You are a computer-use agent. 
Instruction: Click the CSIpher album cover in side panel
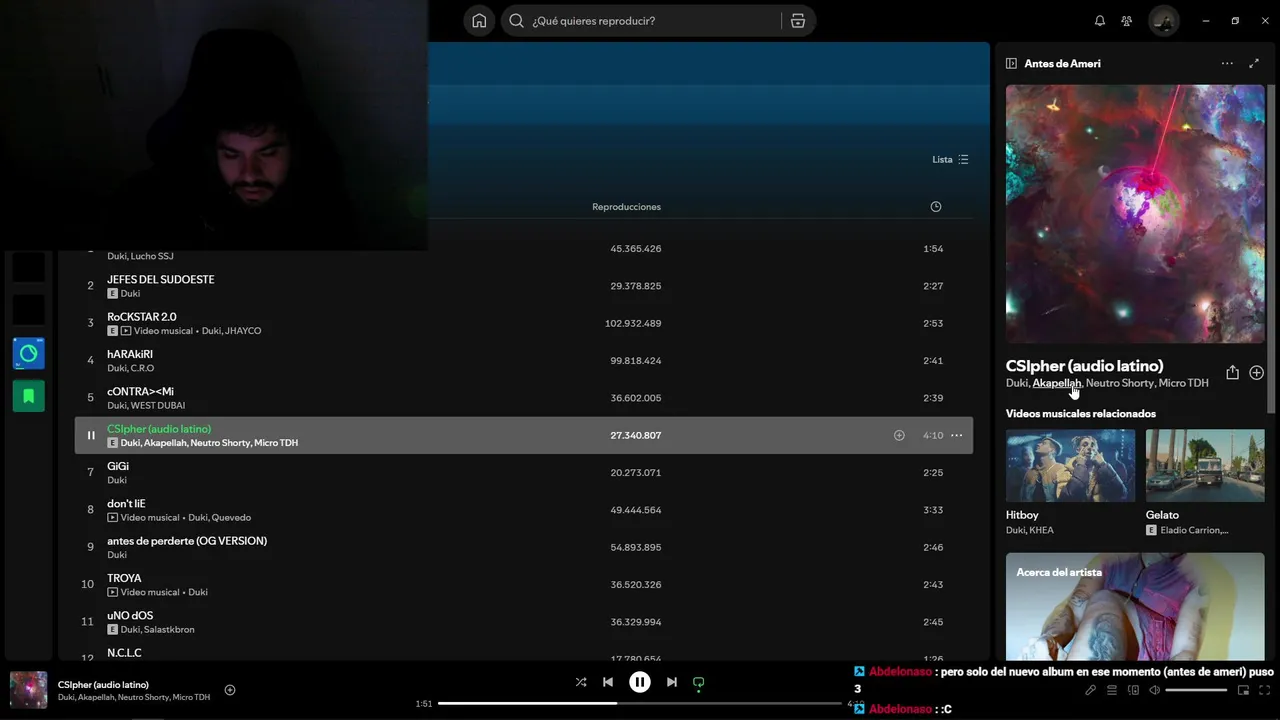point(1135,214)
